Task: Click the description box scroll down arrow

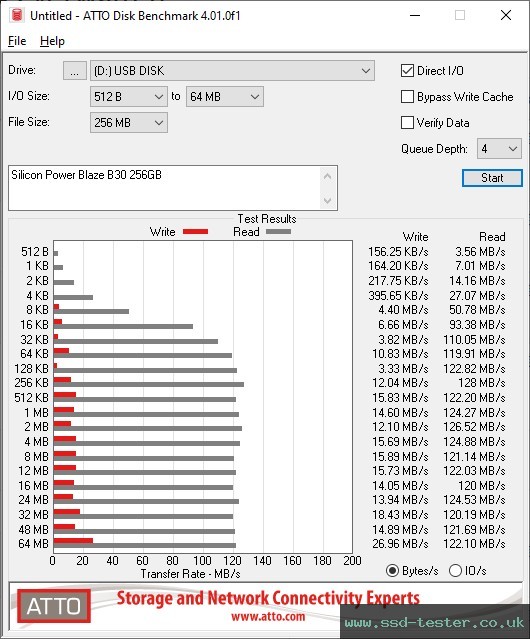Action: coord(328,201)
